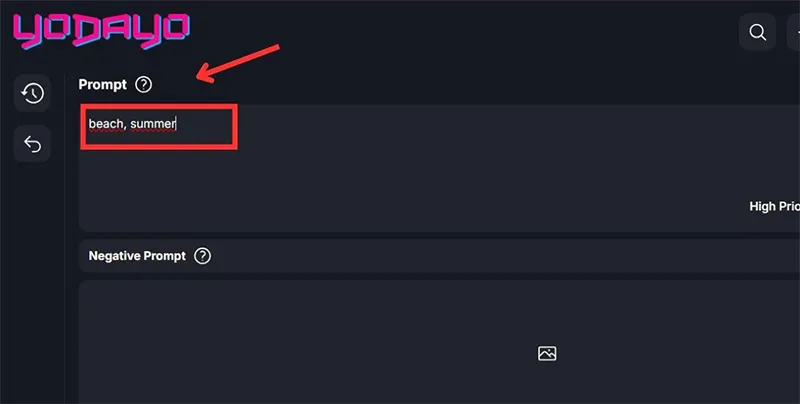The image size is (800, 404).
Task: Open generation history clock icon
Action: click(x=33, y=93)
